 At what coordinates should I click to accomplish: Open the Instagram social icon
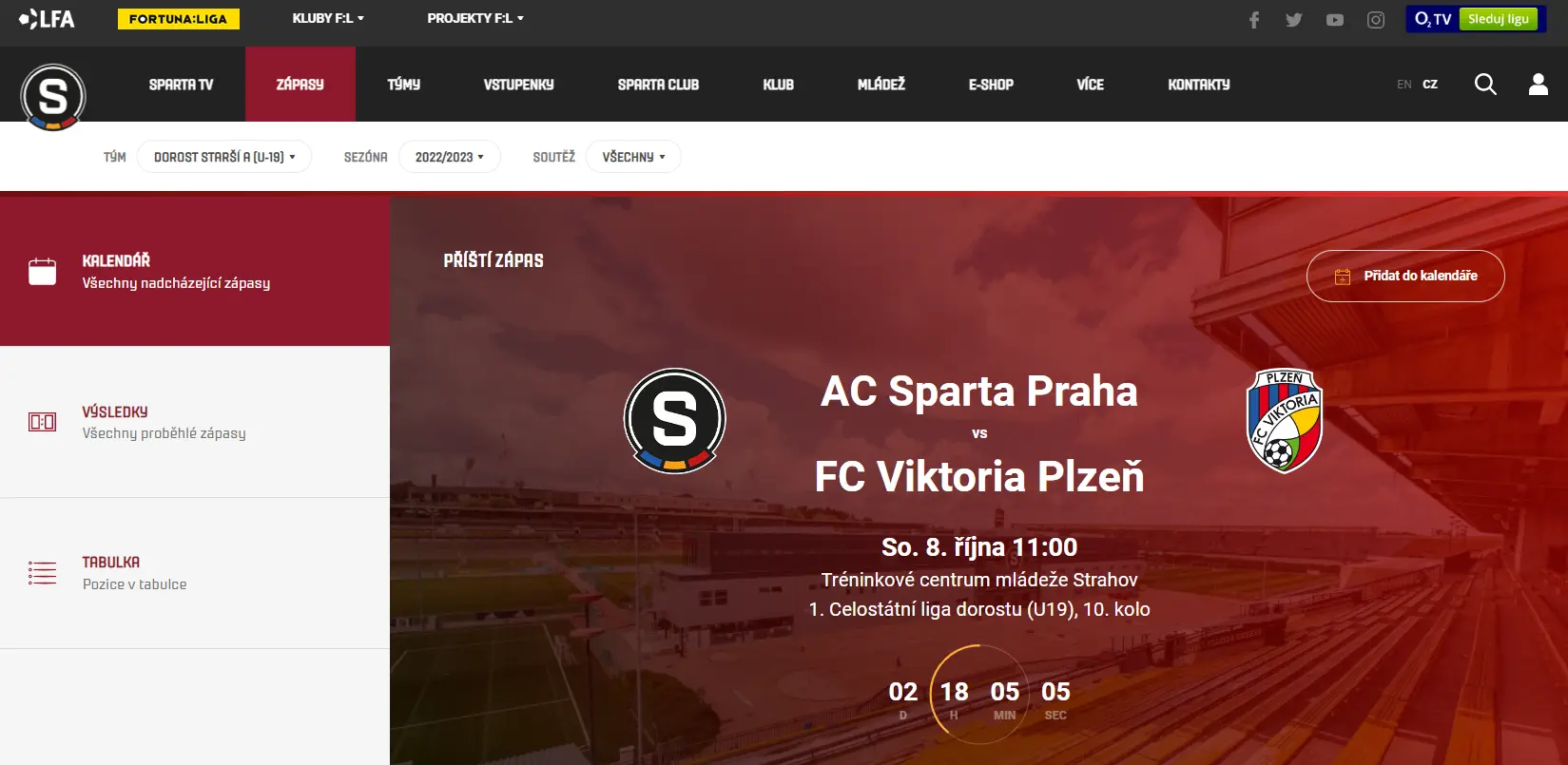1376,20
